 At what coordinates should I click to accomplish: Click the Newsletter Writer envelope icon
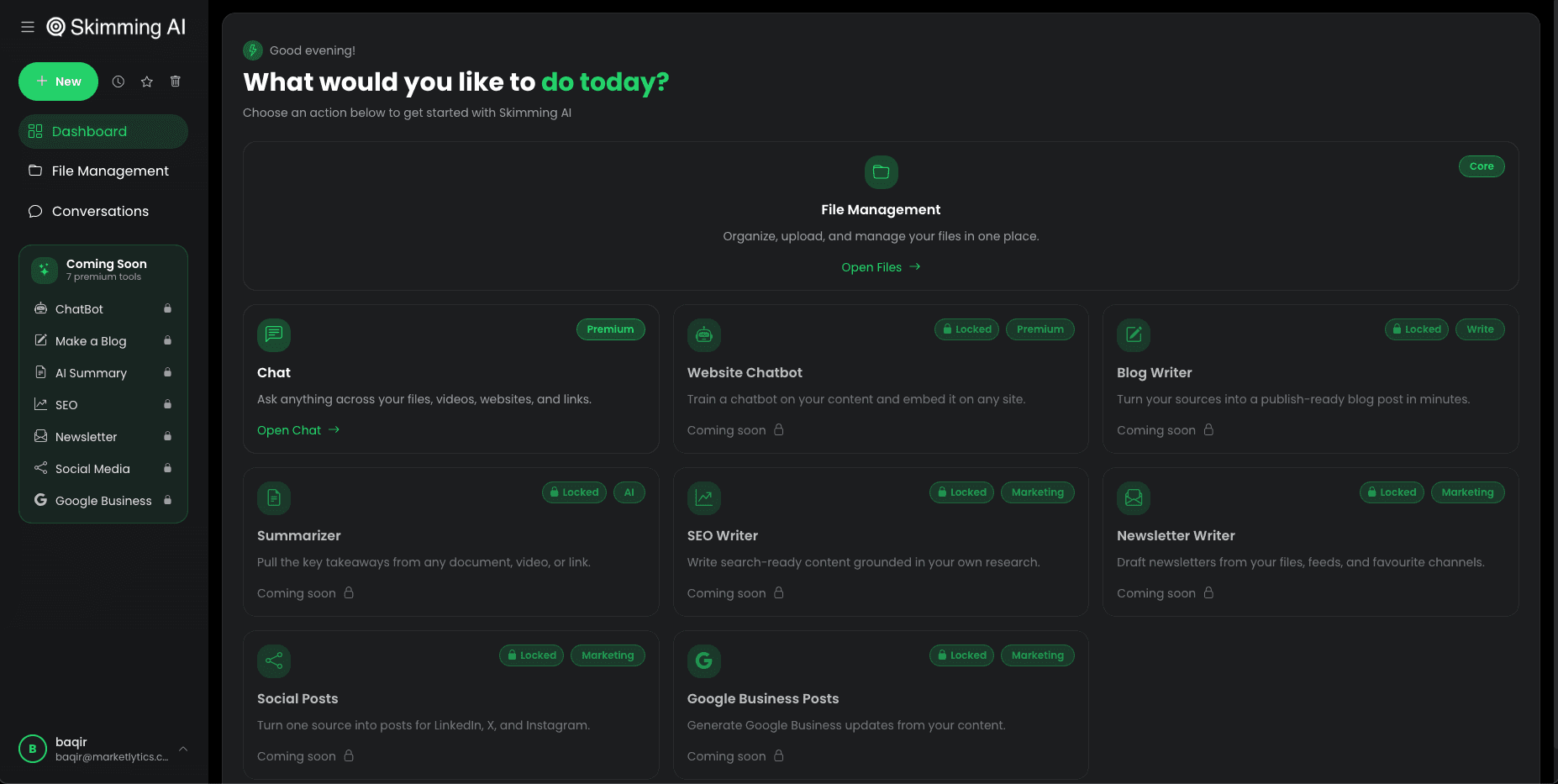click(x=1134, y=497)
